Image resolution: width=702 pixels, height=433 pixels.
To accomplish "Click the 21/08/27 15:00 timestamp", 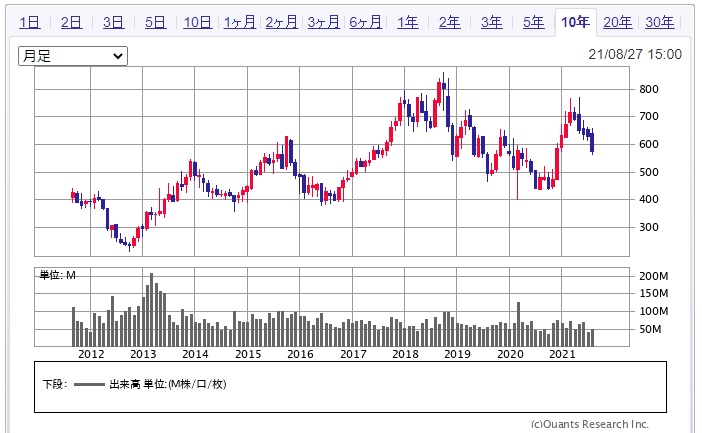I will (x=635, y=55).
